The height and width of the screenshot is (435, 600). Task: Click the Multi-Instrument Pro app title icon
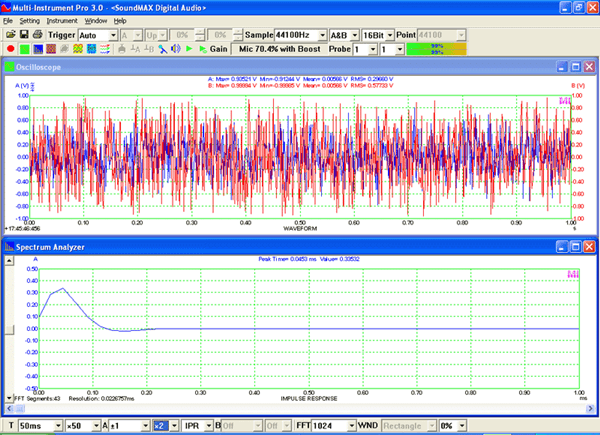pyautogui.click(x=8, y=6)
